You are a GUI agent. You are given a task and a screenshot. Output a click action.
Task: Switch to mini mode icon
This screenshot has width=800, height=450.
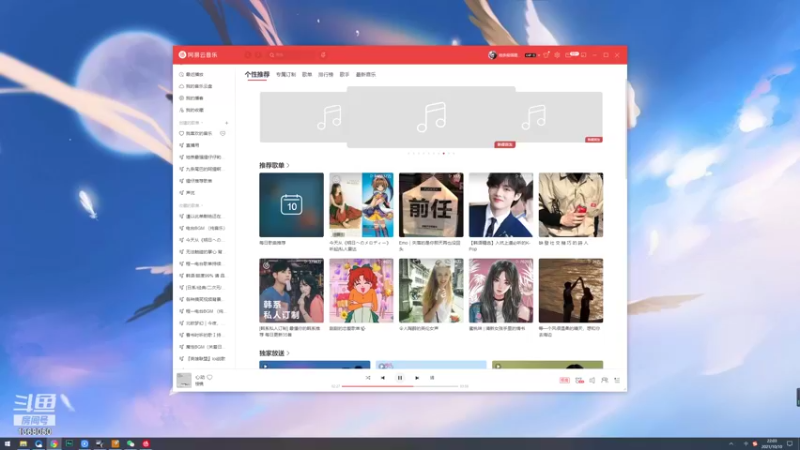tap(584, 55)
